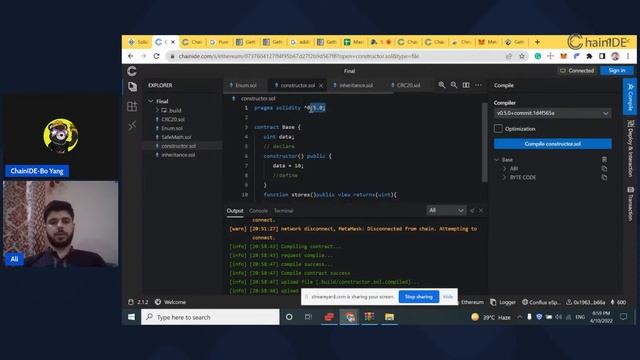Clear the output panel icon
This screenshot has height=360, width=640.
pos(472,211)
